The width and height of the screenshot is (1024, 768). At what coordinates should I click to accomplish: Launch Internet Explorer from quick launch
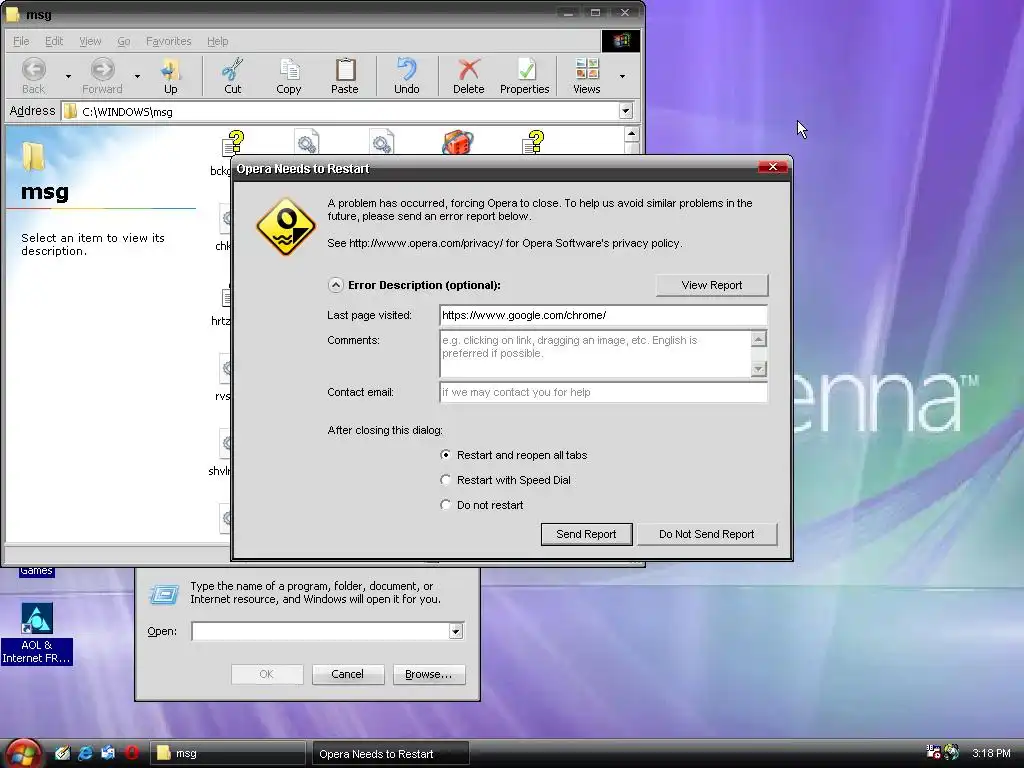pos(85,753)
